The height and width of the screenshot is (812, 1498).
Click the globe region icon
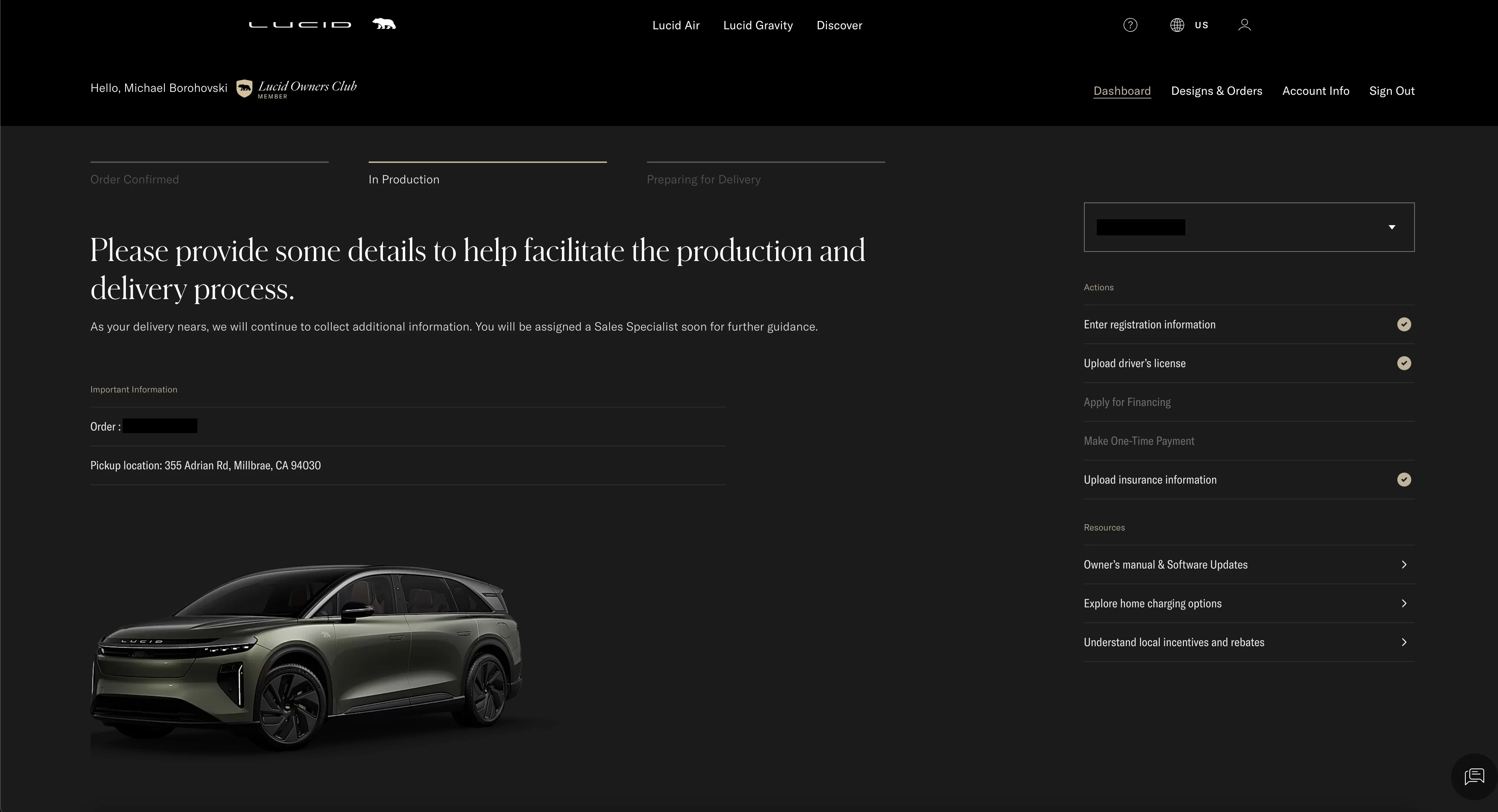[1177, 25]
